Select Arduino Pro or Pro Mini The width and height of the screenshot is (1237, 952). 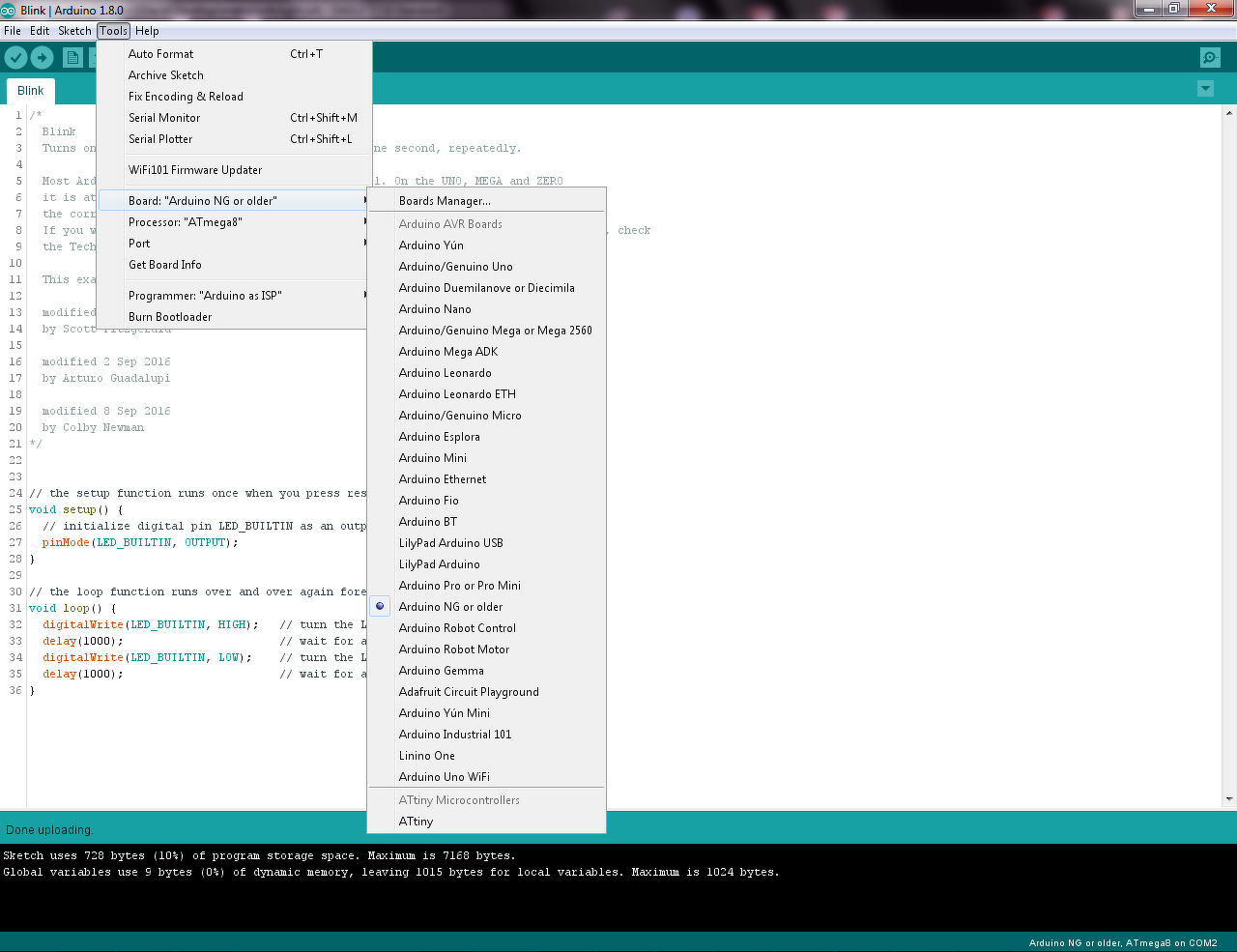[x=487, y=586]
